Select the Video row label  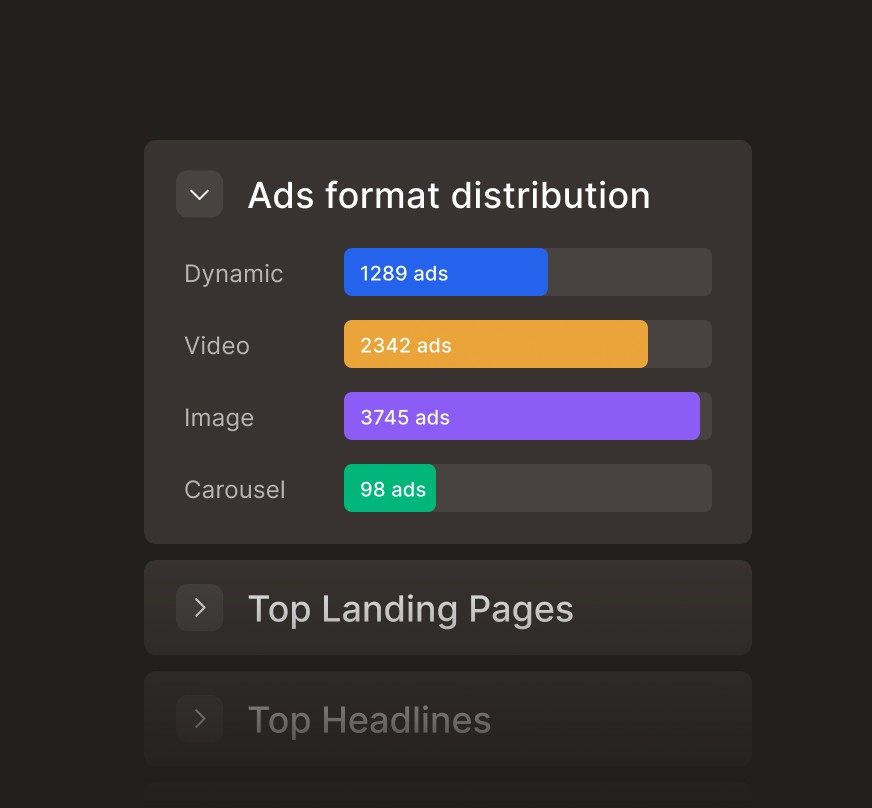coord(217,345)
